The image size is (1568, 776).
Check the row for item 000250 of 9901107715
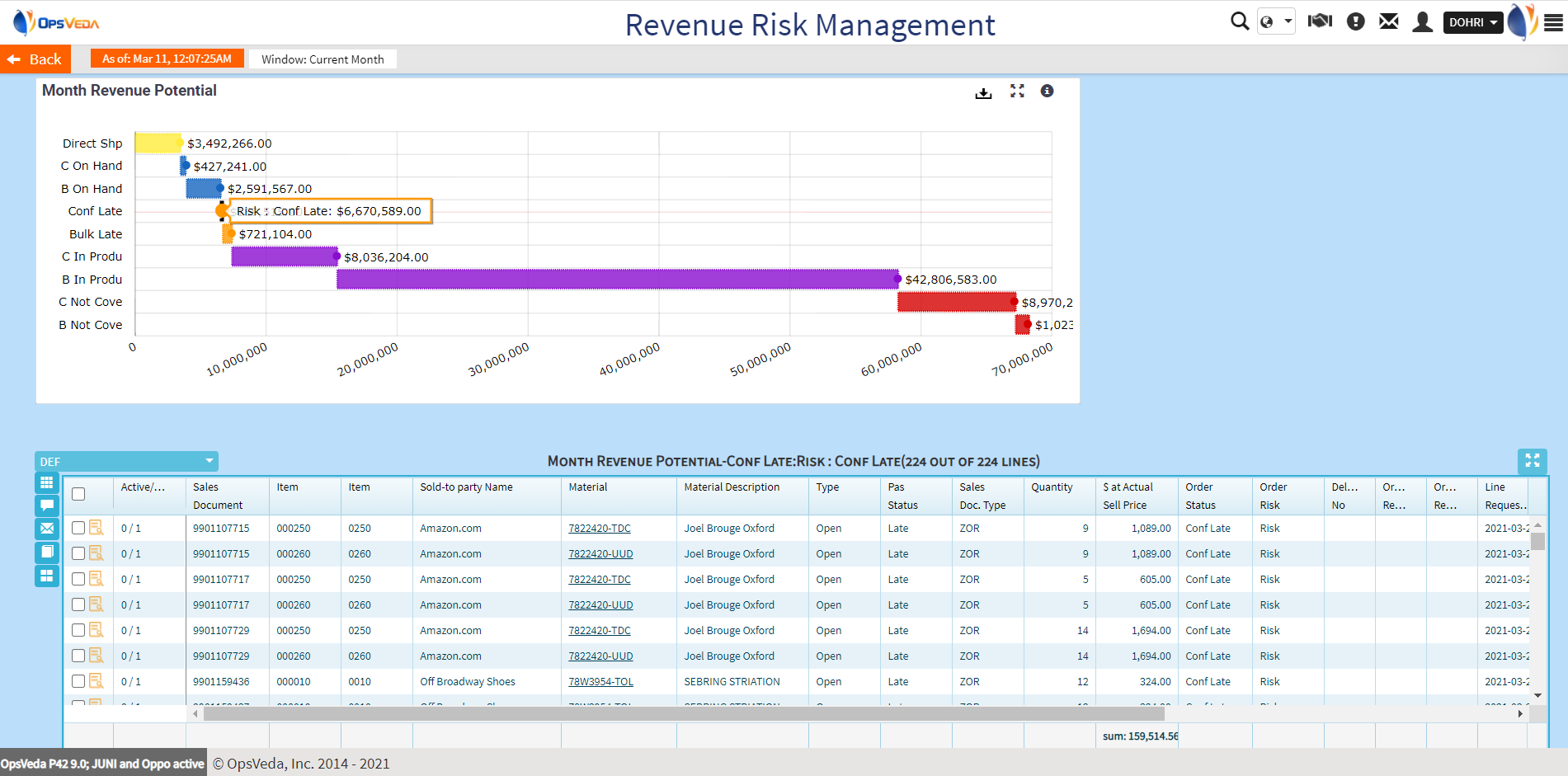78,528
